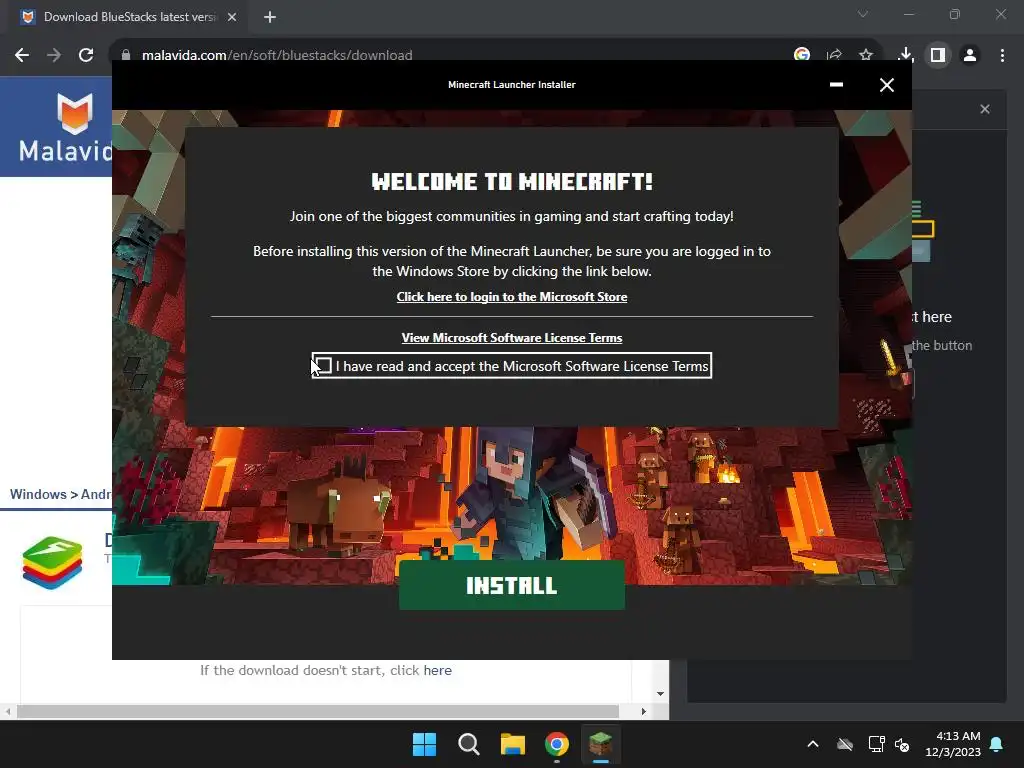Image resolution: width=1024 pixels, height=768 pixels.
Task: Open the Windows breadcrumb link
Action: click(38, 494)
